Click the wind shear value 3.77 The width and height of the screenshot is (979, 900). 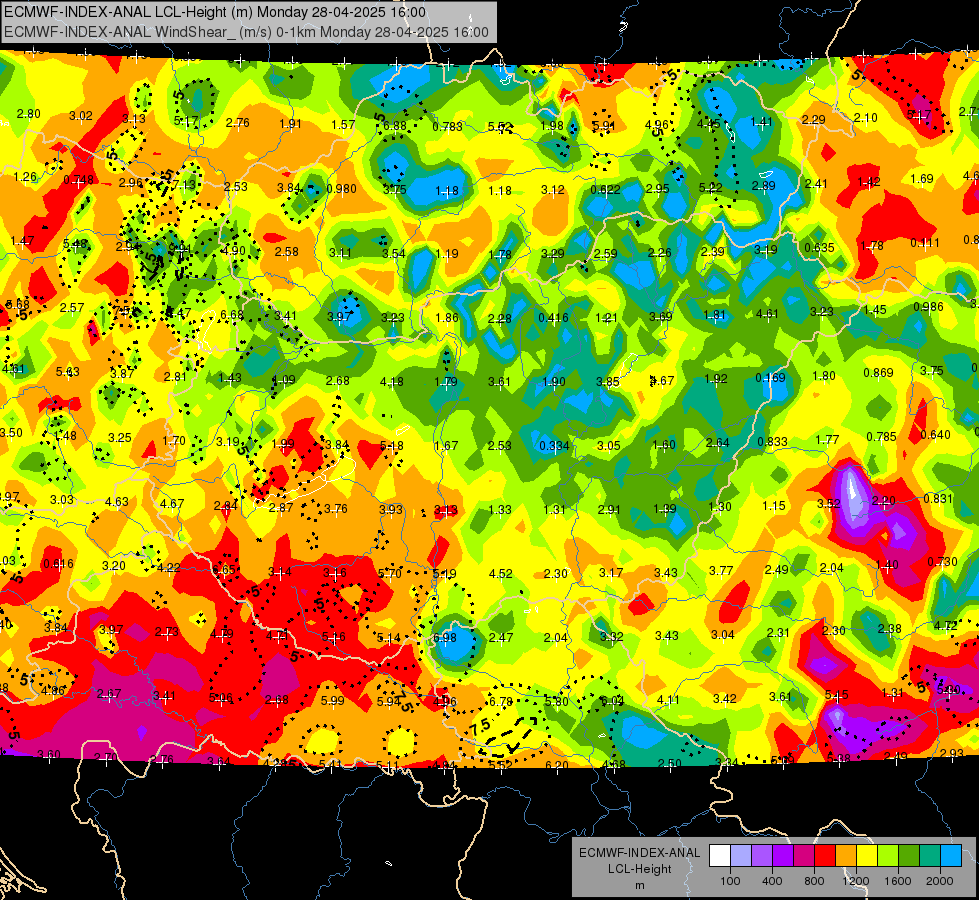coord(721,570)
